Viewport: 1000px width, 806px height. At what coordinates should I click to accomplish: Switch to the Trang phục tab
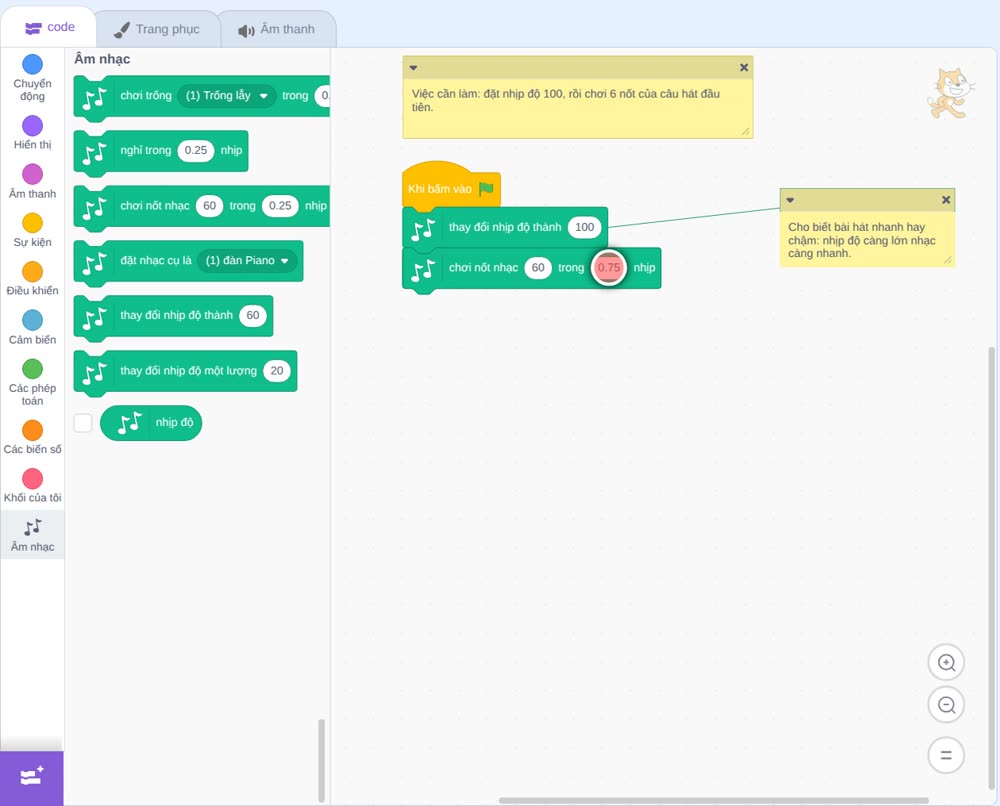click(157, 29)
